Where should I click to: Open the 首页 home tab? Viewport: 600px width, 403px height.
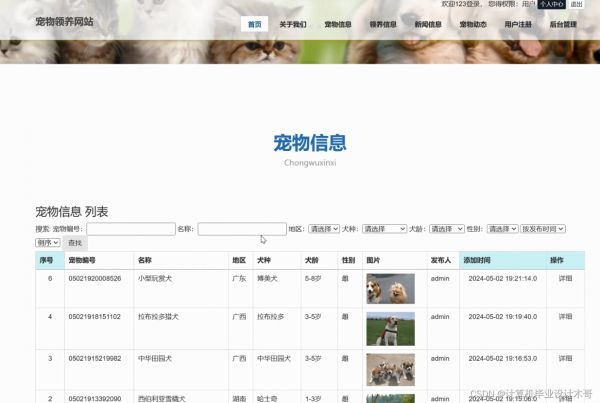[255, 23]
